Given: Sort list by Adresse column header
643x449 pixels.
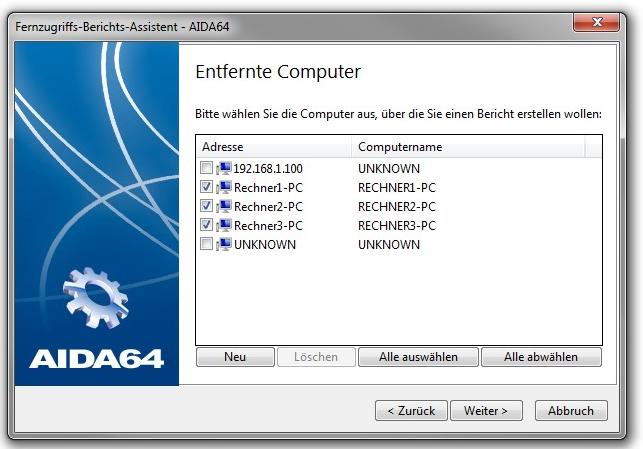Looking at the screenshot, I should tap(274, 147).
